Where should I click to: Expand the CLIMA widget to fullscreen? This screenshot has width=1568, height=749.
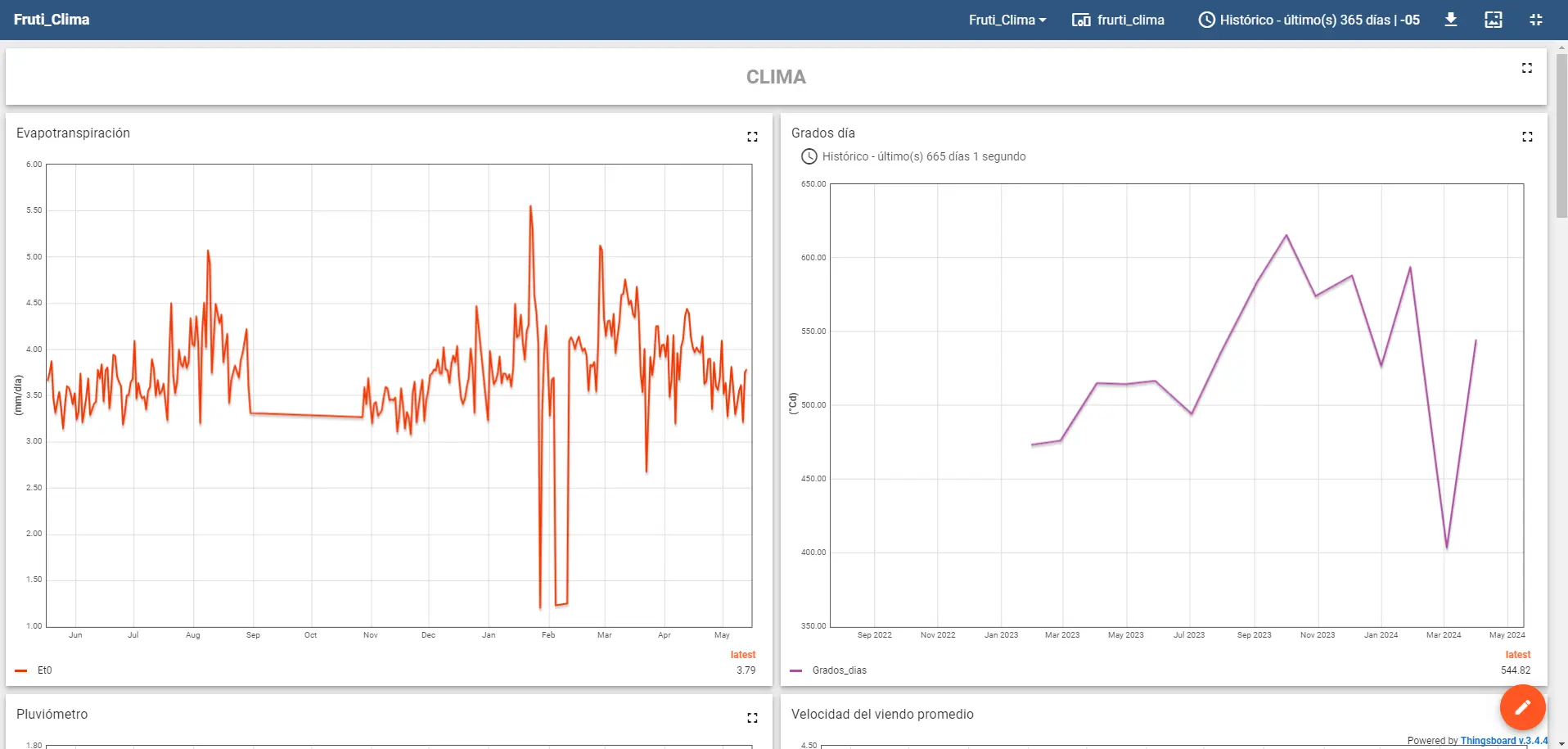1527,68
